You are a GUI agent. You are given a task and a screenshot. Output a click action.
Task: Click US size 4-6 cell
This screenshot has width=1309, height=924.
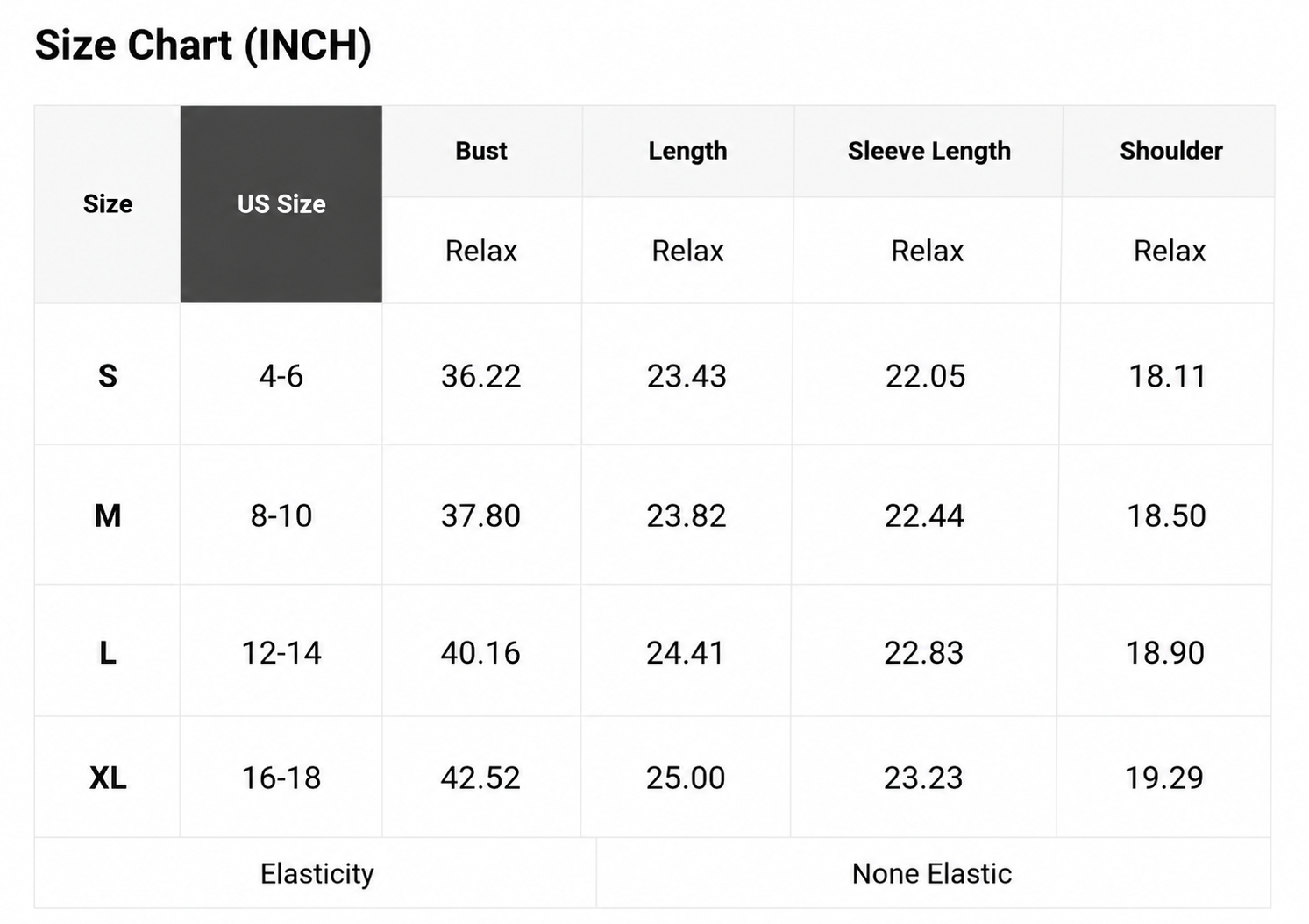click(281, 375)
